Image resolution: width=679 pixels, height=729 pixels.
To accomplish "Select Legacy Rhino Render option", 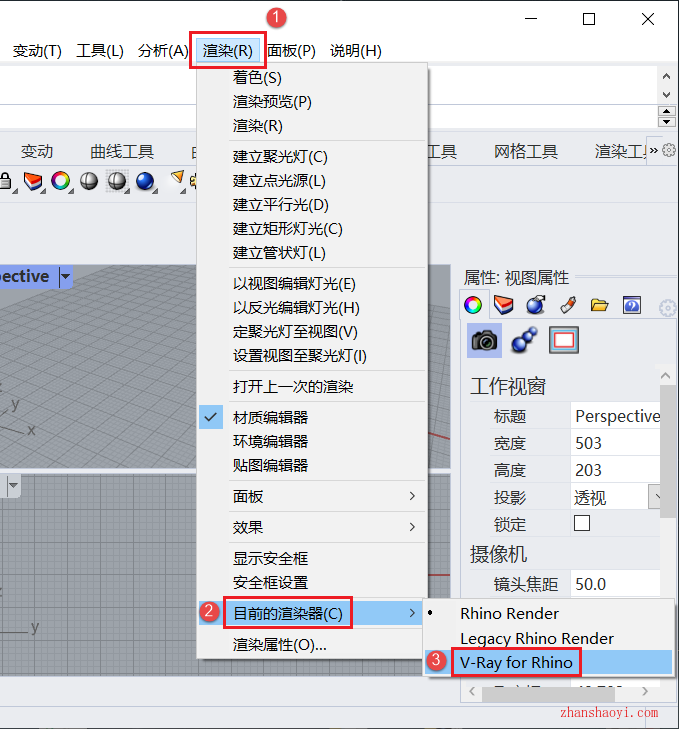I will pos(549,638).
